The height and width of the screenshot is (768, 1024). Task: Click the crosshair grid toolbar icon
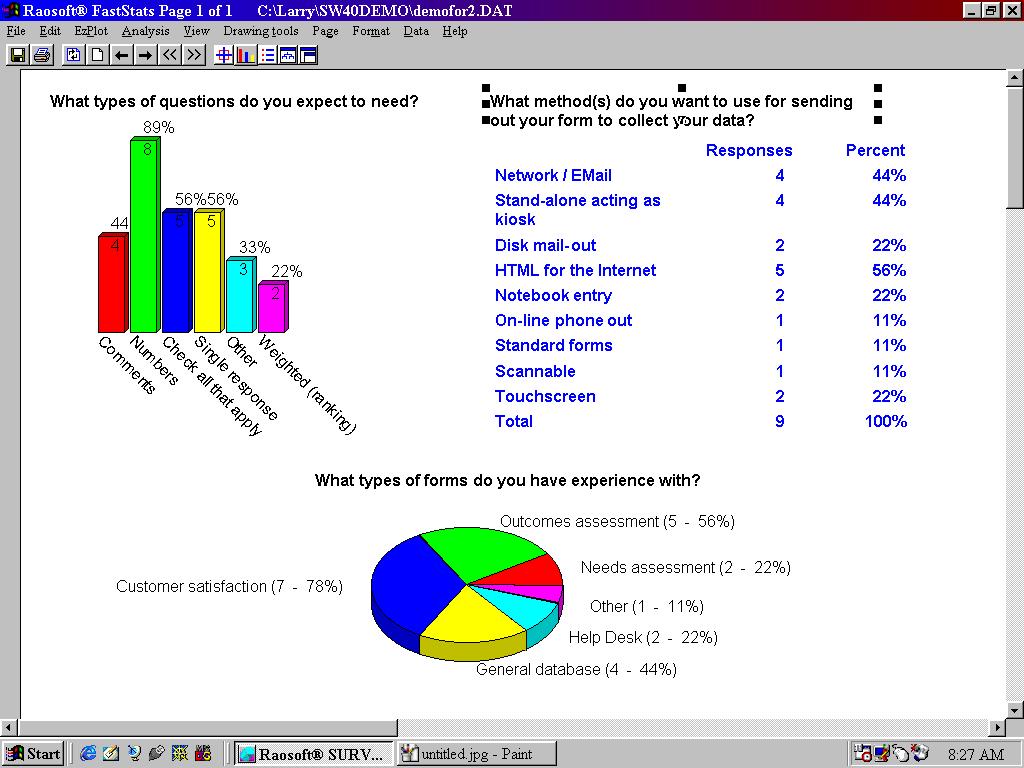coord(224,55)
